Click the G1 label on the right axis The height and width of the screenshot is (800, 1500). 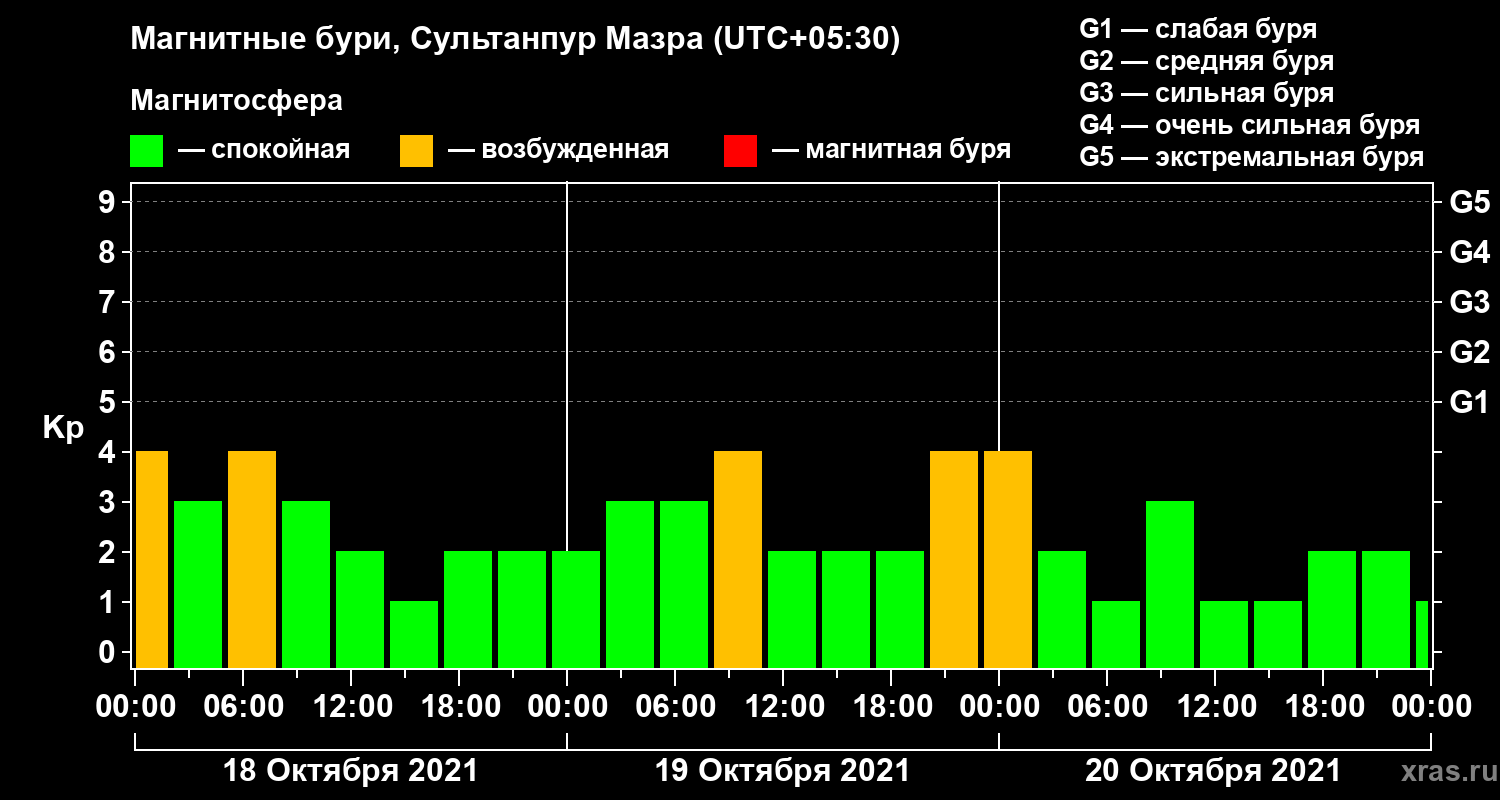pos(1469,402)
